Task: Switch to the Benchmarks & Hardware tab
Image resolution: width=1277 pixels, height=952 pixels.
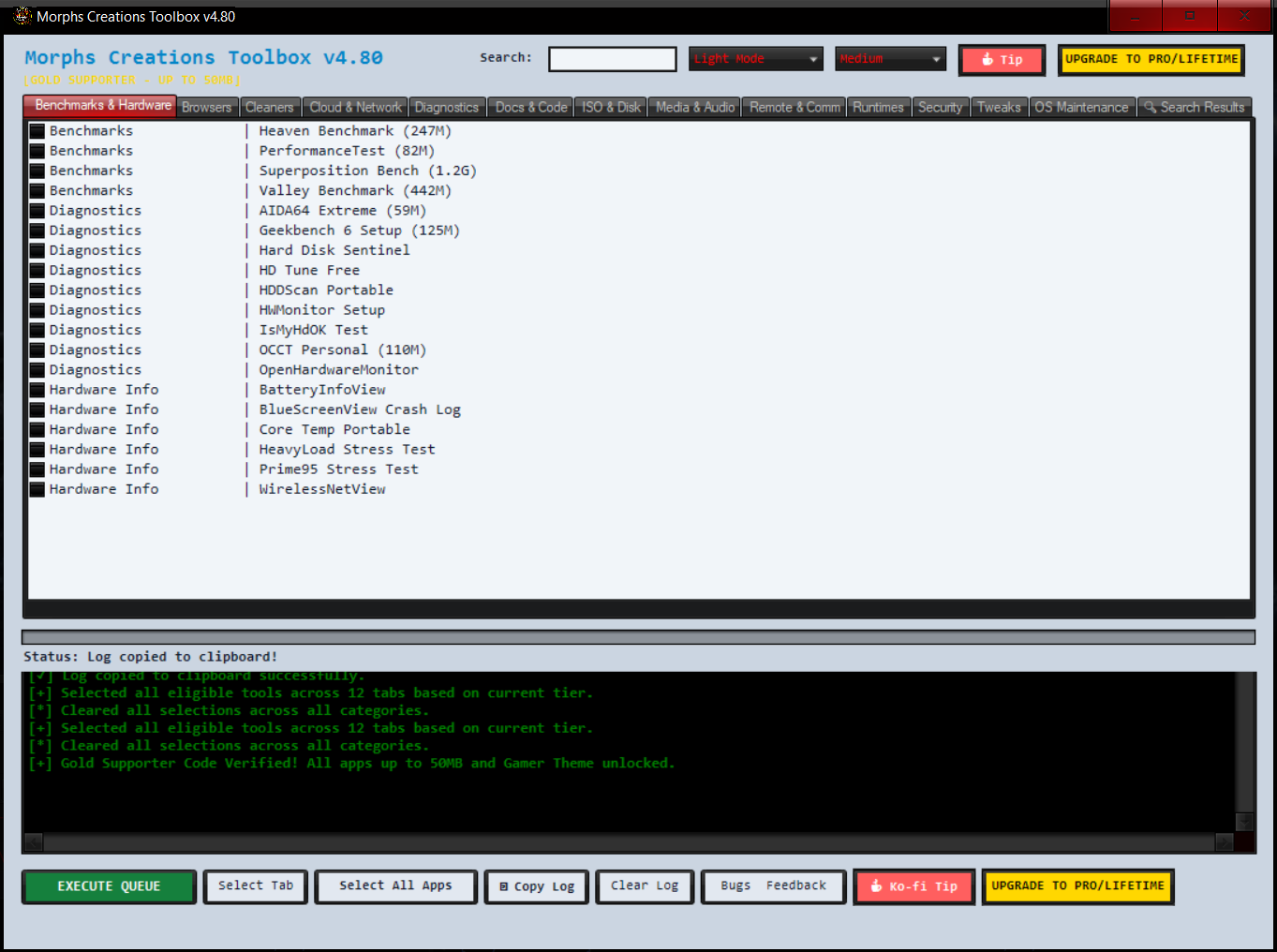Action: 99,106
